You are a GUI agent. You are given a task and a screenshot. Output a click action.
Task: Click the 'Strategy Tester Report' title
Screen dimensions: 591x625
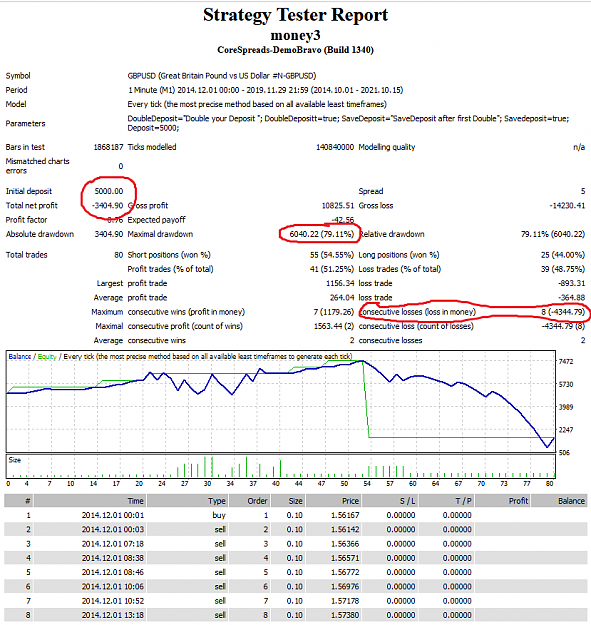tap(295, 15)
